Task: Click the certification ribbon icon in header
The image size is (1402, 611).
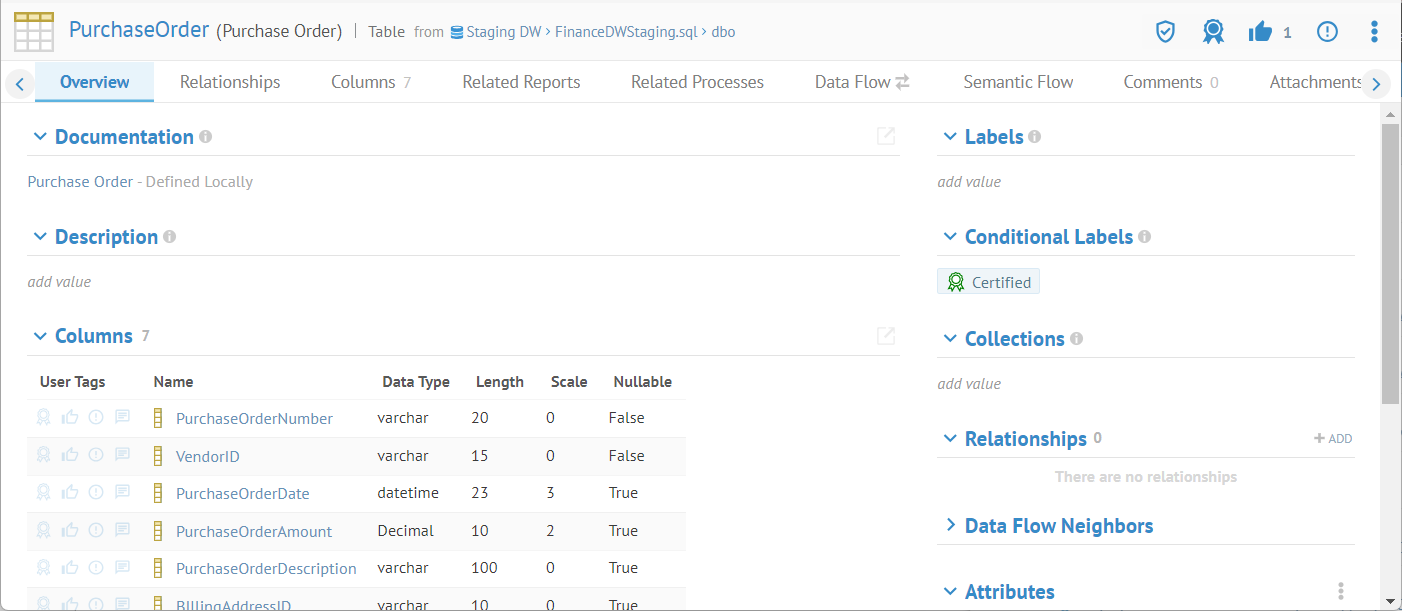Action: (1213, 32)
